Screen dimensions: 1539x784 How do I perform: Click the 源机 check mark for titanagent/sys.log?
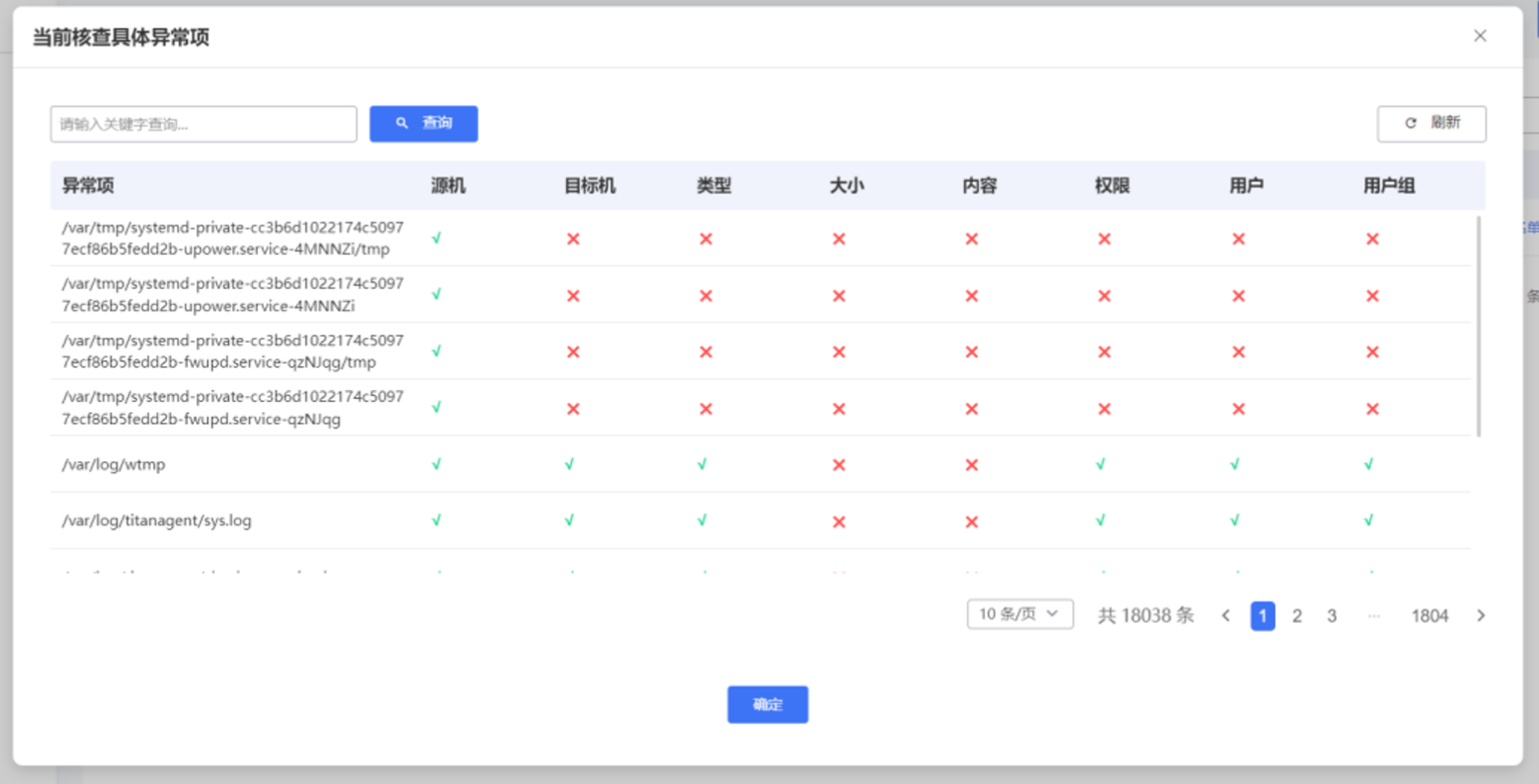437,519
